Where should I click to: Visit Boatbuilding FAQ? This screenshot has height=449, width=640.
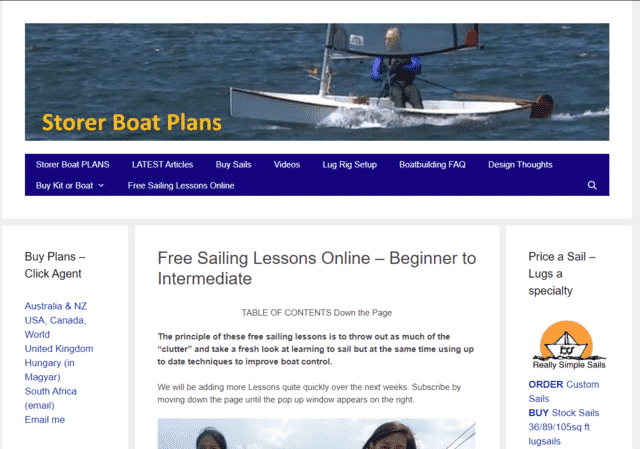[x=432, y=164]
